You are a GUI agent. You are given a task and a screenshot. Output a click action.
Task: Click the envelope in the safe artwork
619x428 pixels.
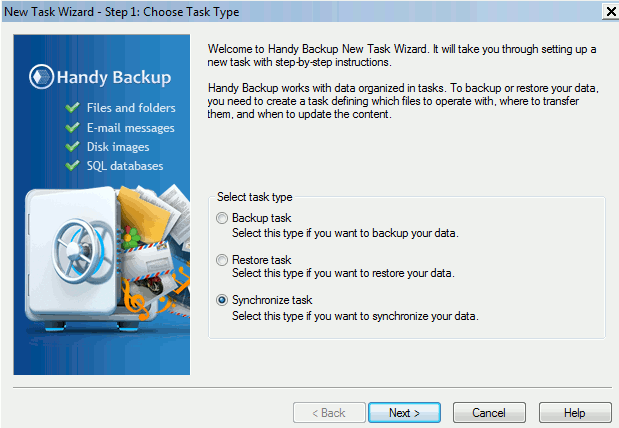[x=147, y=261]
